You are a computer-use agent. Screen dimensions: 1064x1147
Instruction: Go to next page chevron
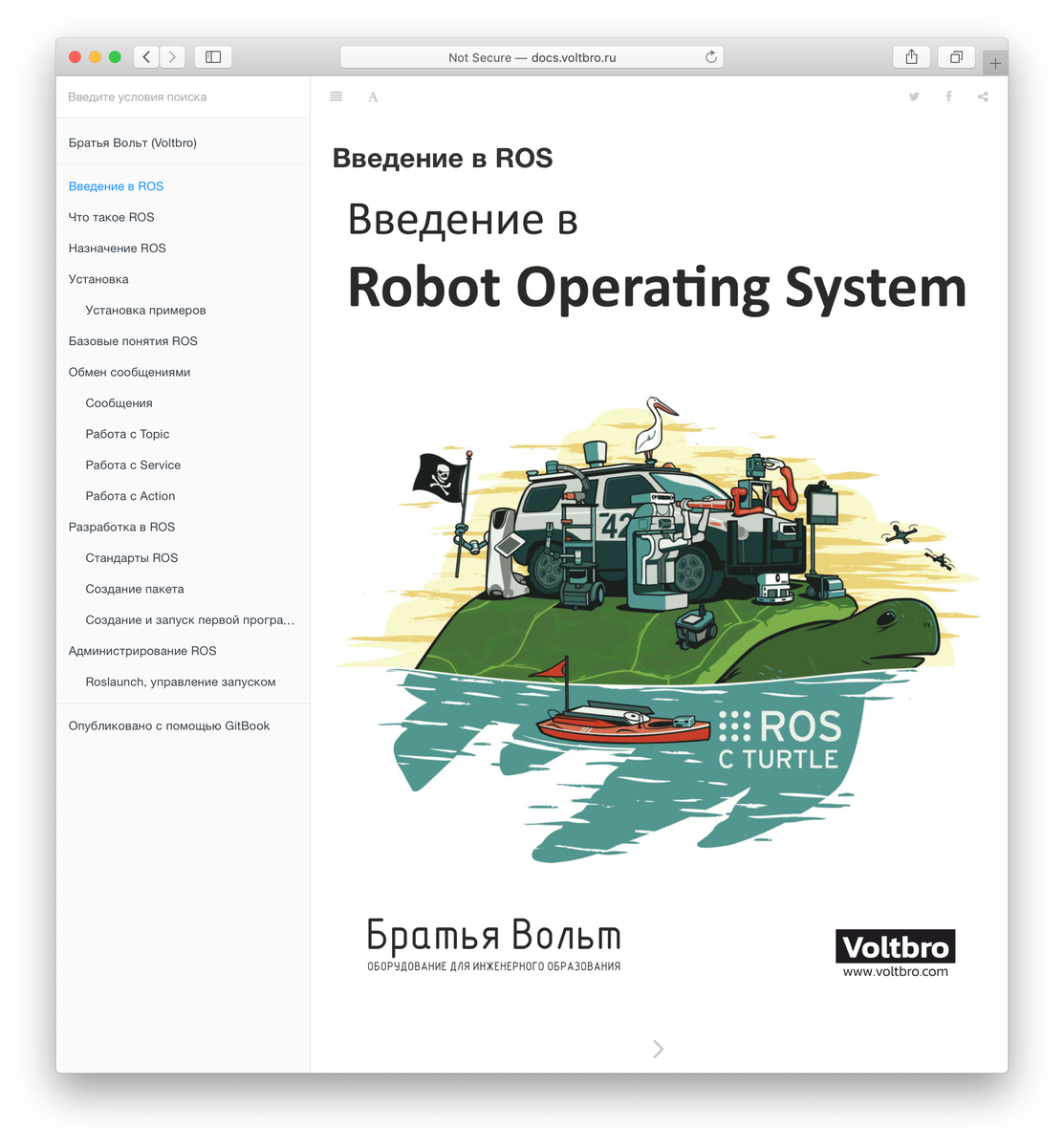[x=658, y=1049]
